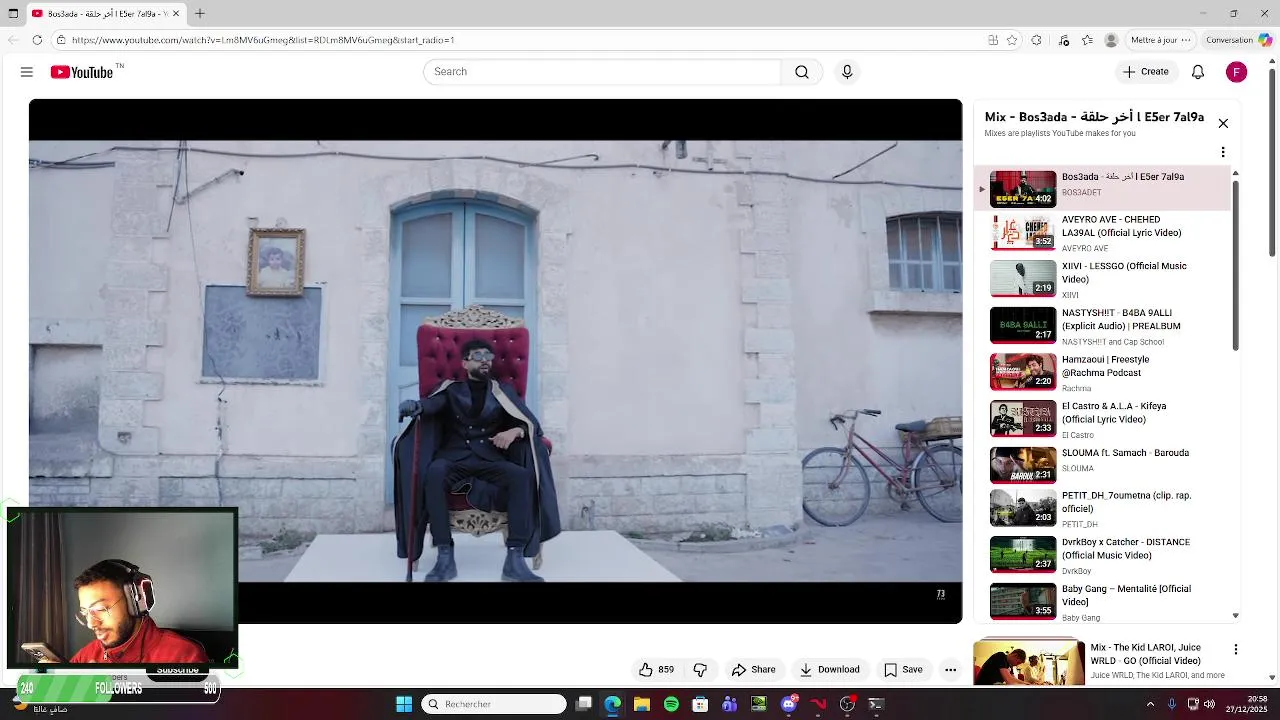
Task: Select NASTYSH!!T - B4BA 9ALLI track
Action: [1103, 326]
